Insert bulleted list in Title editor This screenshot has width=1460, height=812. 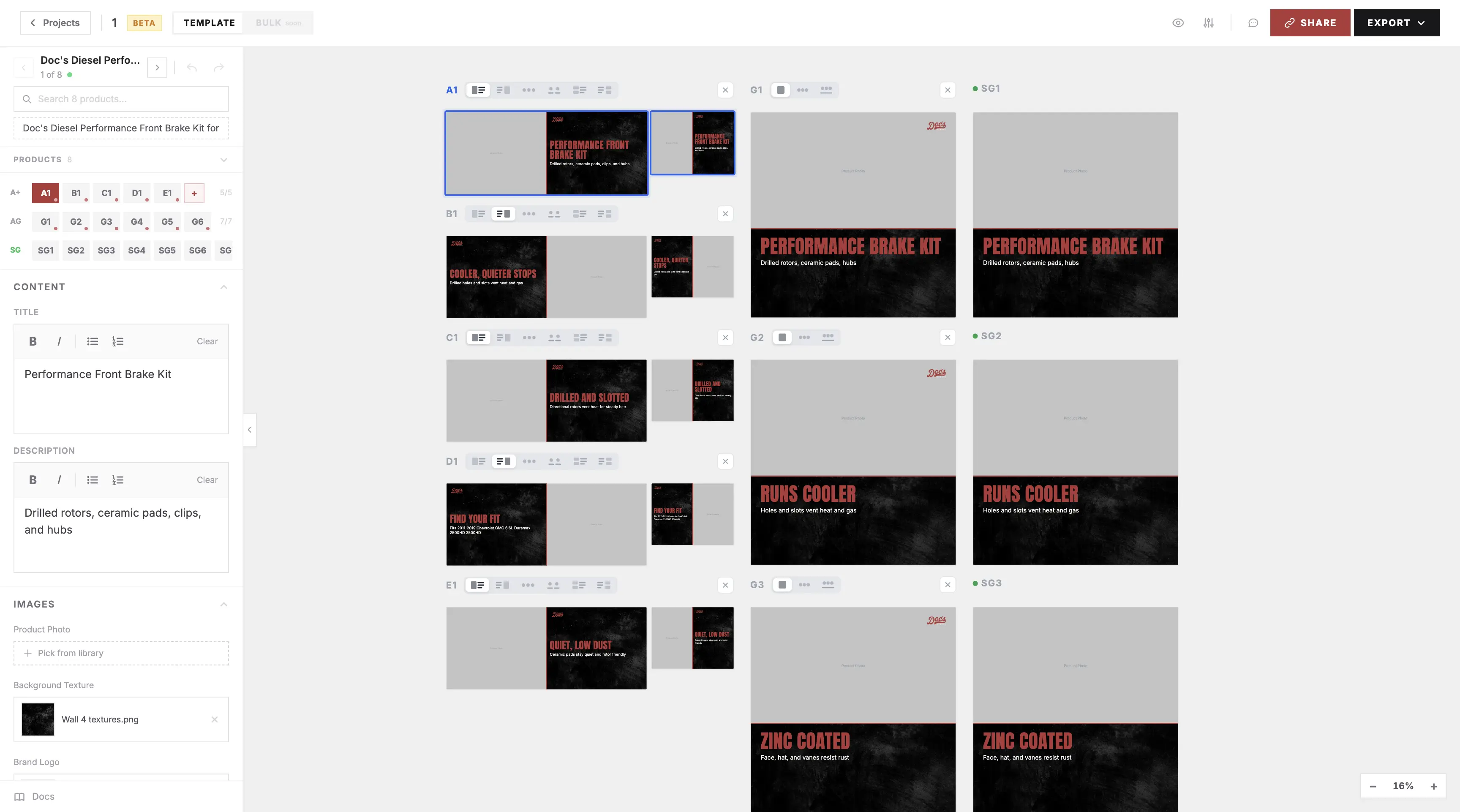click(x=93, y=341)
